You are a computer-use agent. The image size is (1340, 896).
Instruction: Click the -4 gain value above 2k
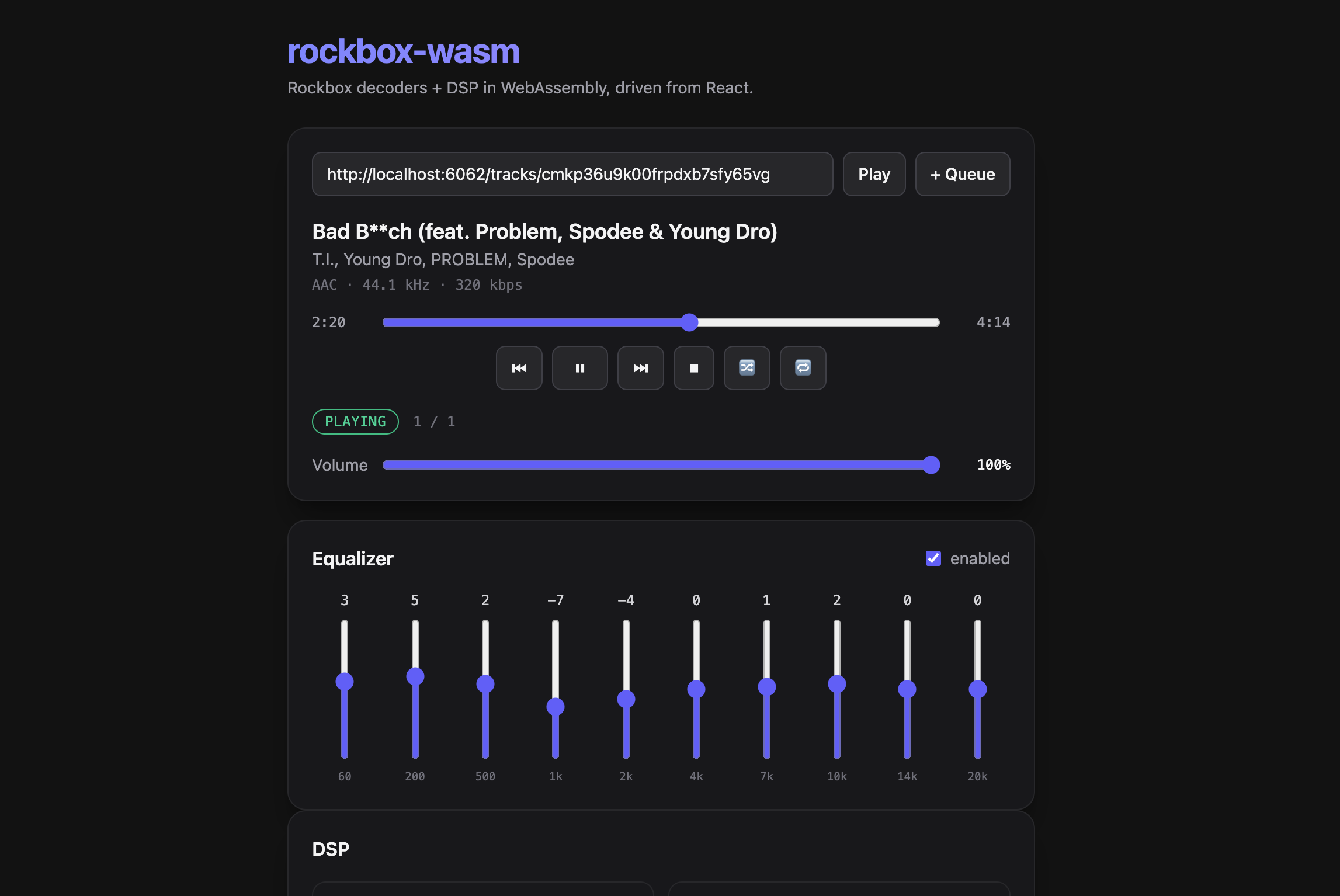(626, 600)
